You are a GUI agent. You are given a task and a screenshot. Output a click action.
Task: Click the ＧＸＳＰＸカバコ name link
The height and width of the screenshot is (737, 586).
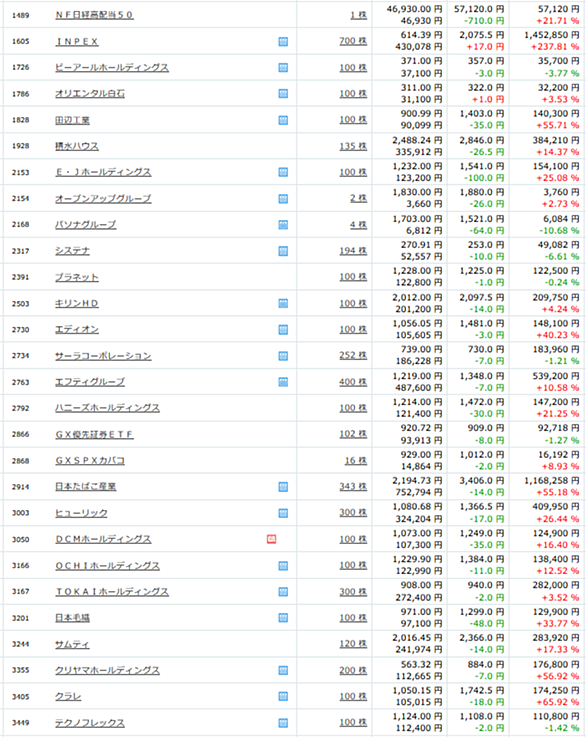(90, 461)
